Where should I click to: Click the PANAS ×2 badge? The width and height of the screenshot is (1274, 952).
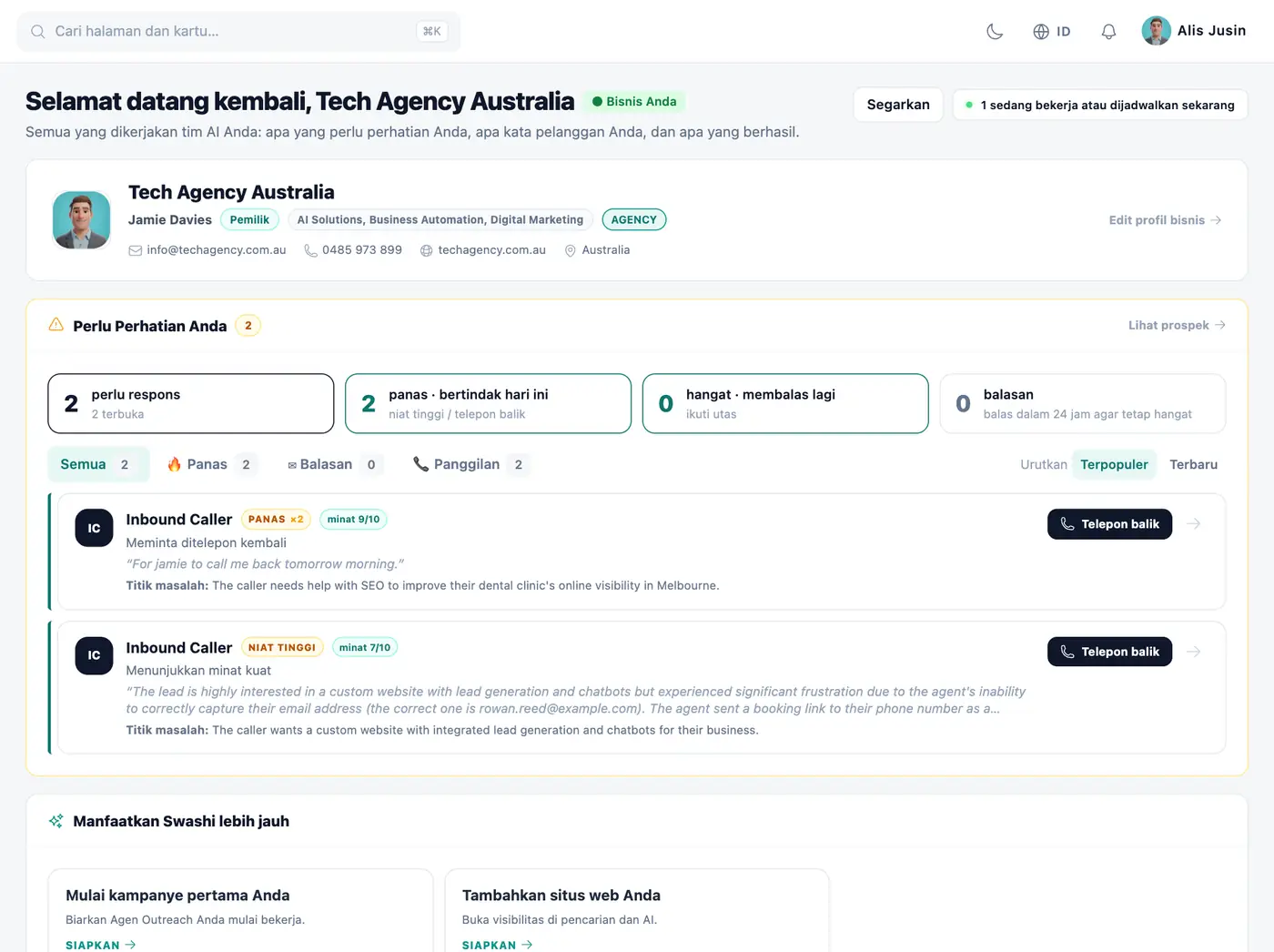pos(276,520)
